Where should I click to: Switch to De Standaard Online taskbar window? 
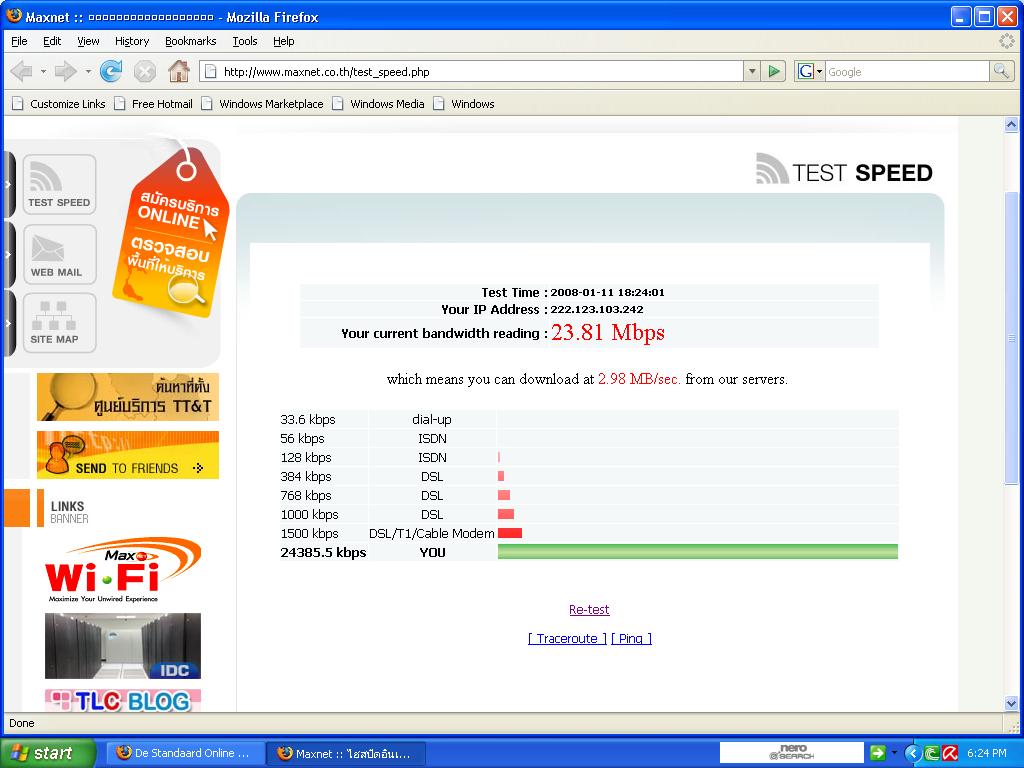click(x=185, y=753)
